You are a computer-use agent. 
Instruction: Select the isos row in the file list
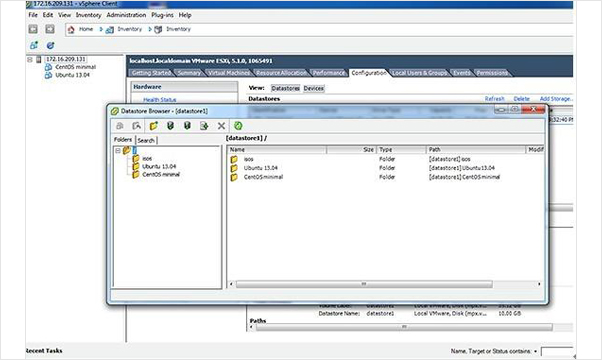pyautogui.click(x=386, y=159)
